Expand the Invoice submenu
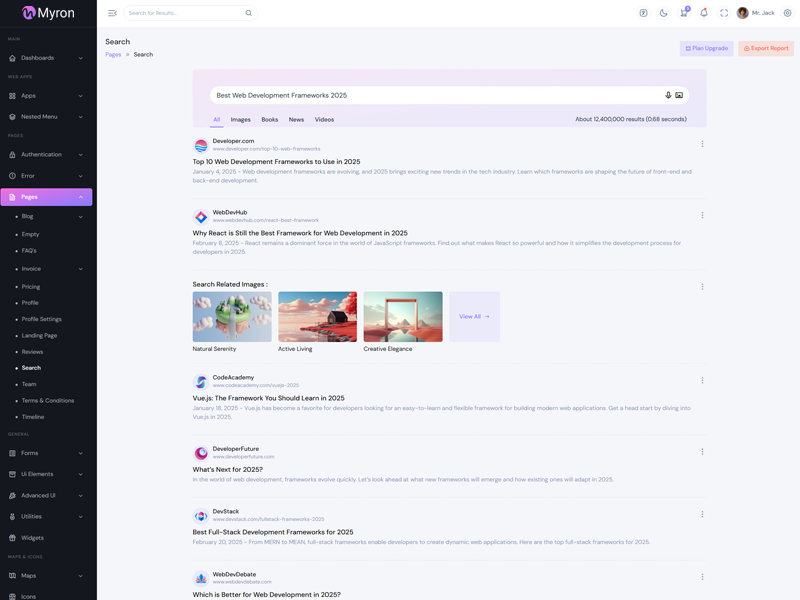800x600 pixels. pos(50,269)
